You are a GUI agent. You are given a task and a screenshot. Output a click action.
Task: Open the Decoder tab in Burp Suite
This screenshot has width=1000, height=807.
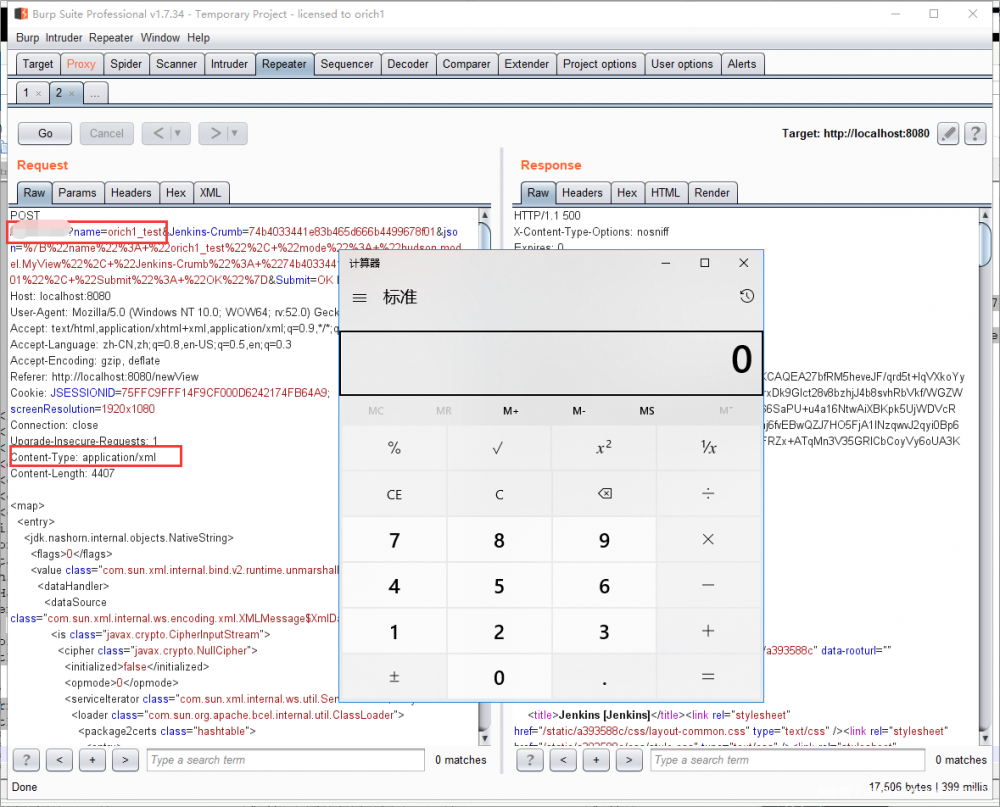pos(408,63)
